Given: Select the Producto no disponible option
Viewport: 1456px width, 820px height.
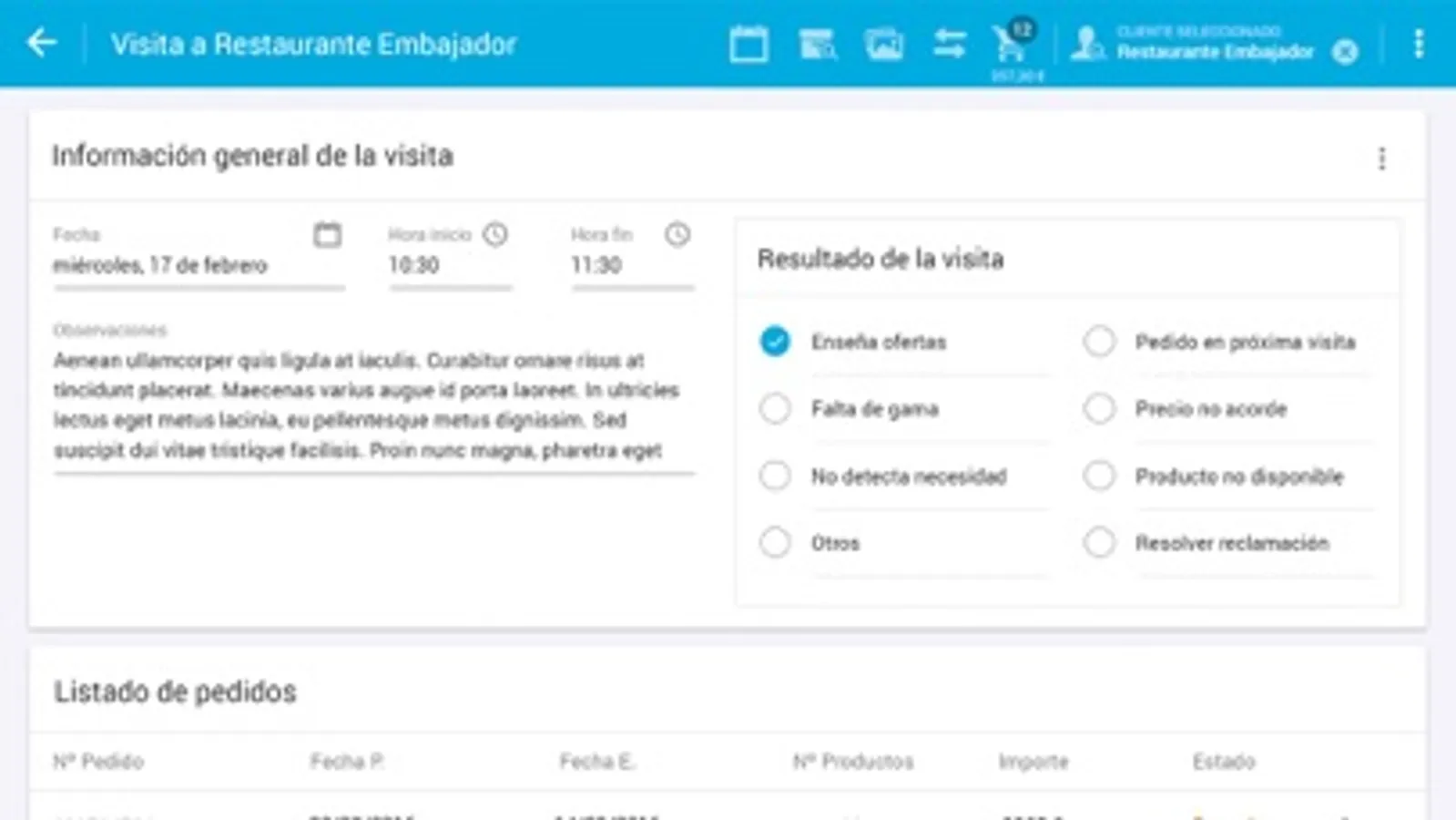Looking at the screenshot, I should (x=1099, y=476).
